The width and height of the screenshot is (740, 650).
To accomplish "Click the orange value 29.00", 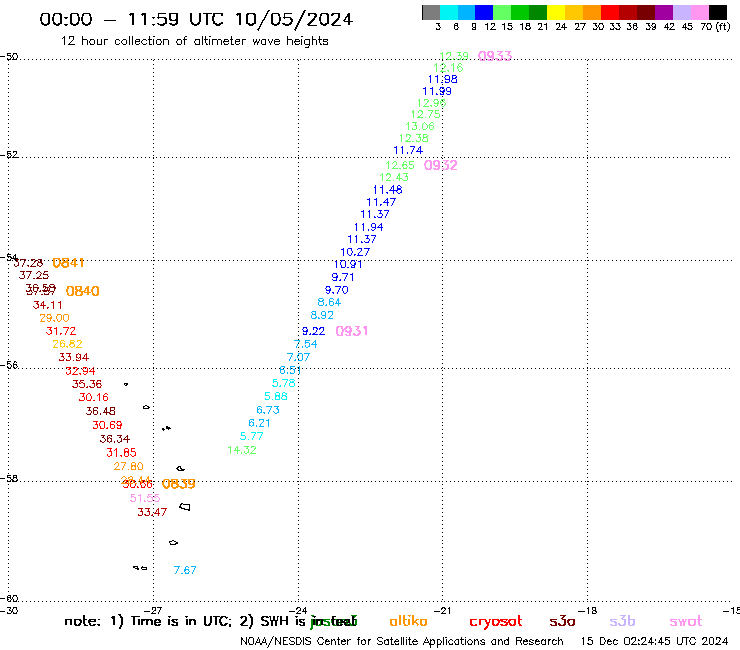I will pyautogui.click(x=54, y=318).
